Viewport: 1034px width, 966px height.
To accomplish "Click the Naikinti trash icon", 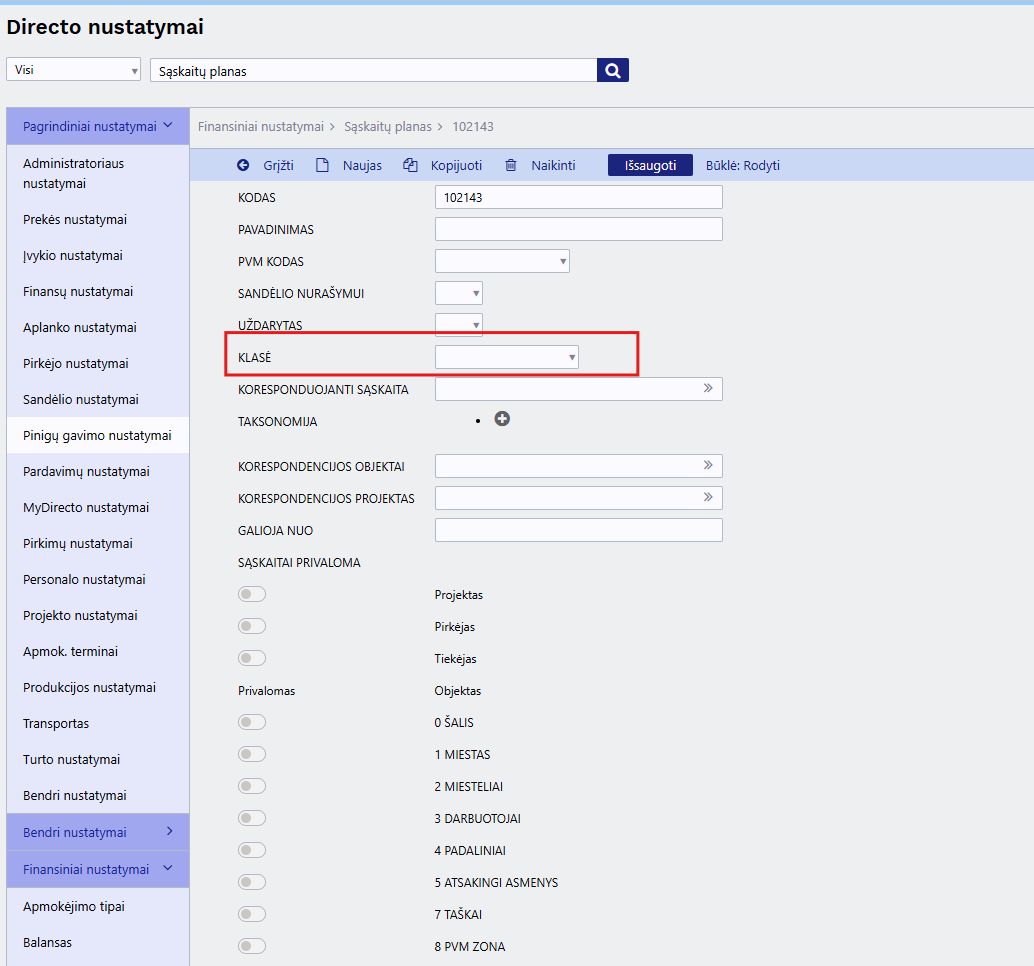I will coord(511,165).
